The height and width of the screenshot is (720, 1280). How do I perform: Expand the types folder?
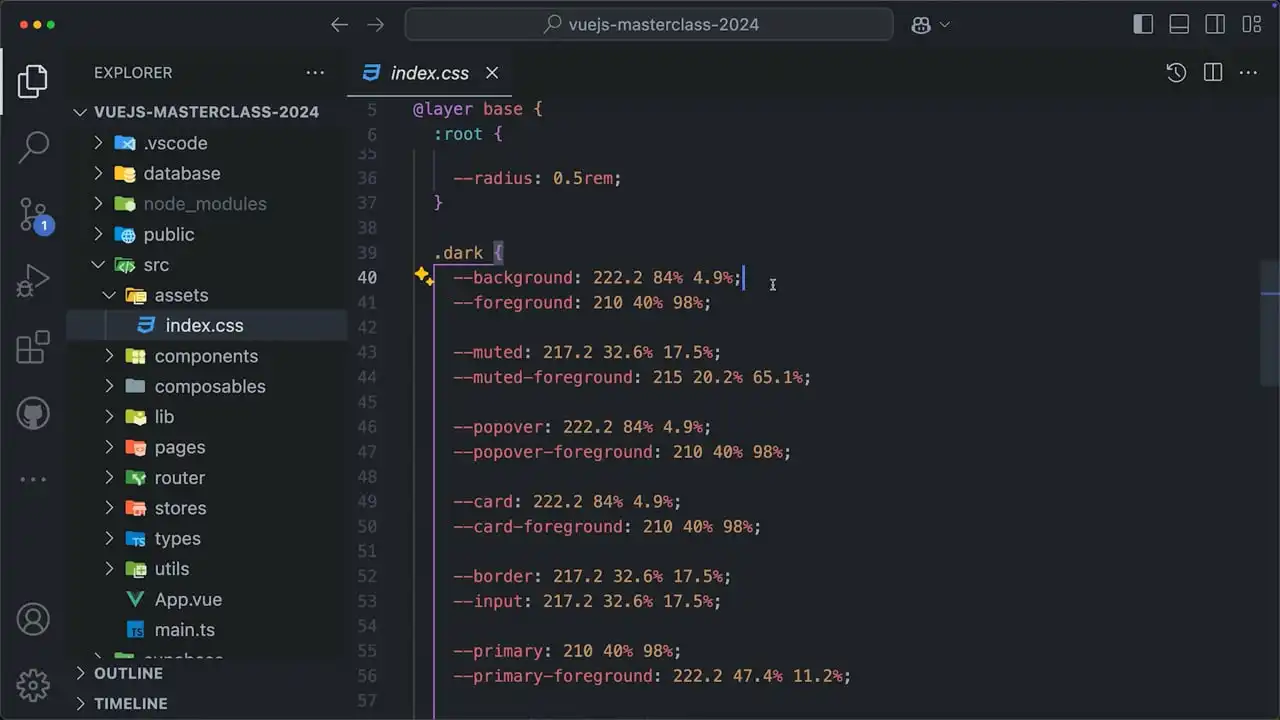(x=207, y=538)
